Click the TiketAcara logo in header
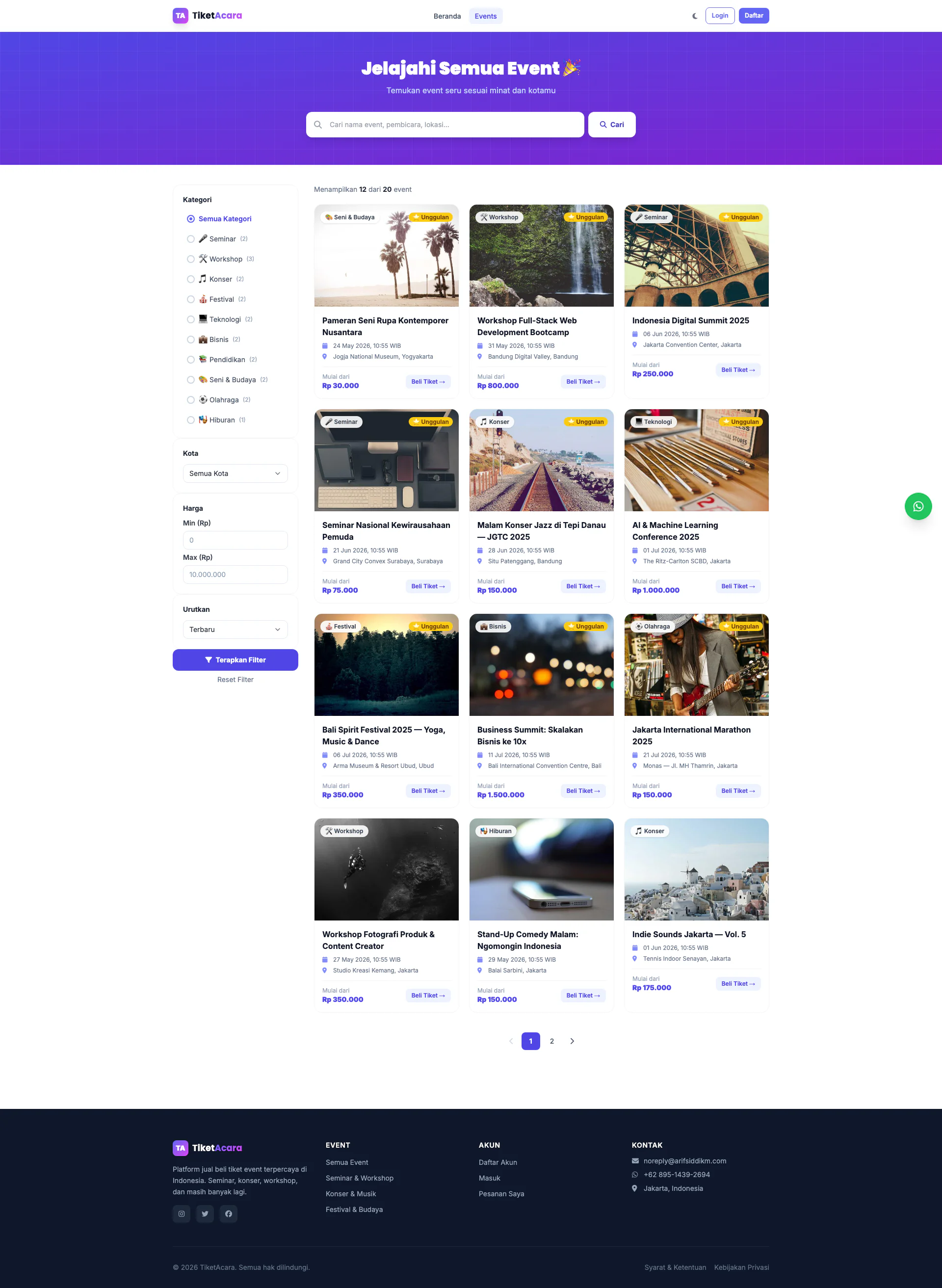This screenshot has height=1288, width=942. pos(208,15)
